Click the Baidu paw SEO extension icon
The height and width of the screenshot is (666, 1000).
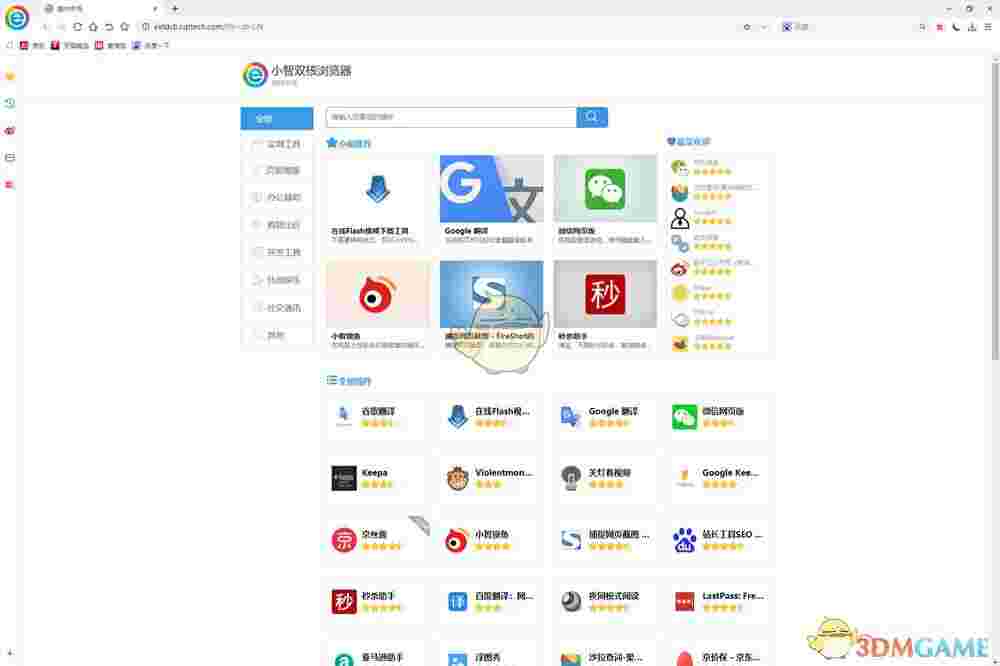684,540
